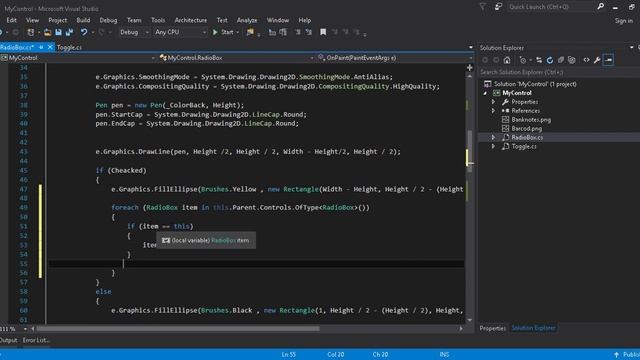Switch to the Solution Explorer bottom tab
640x360 pixels.
click(x=533, y=328)
